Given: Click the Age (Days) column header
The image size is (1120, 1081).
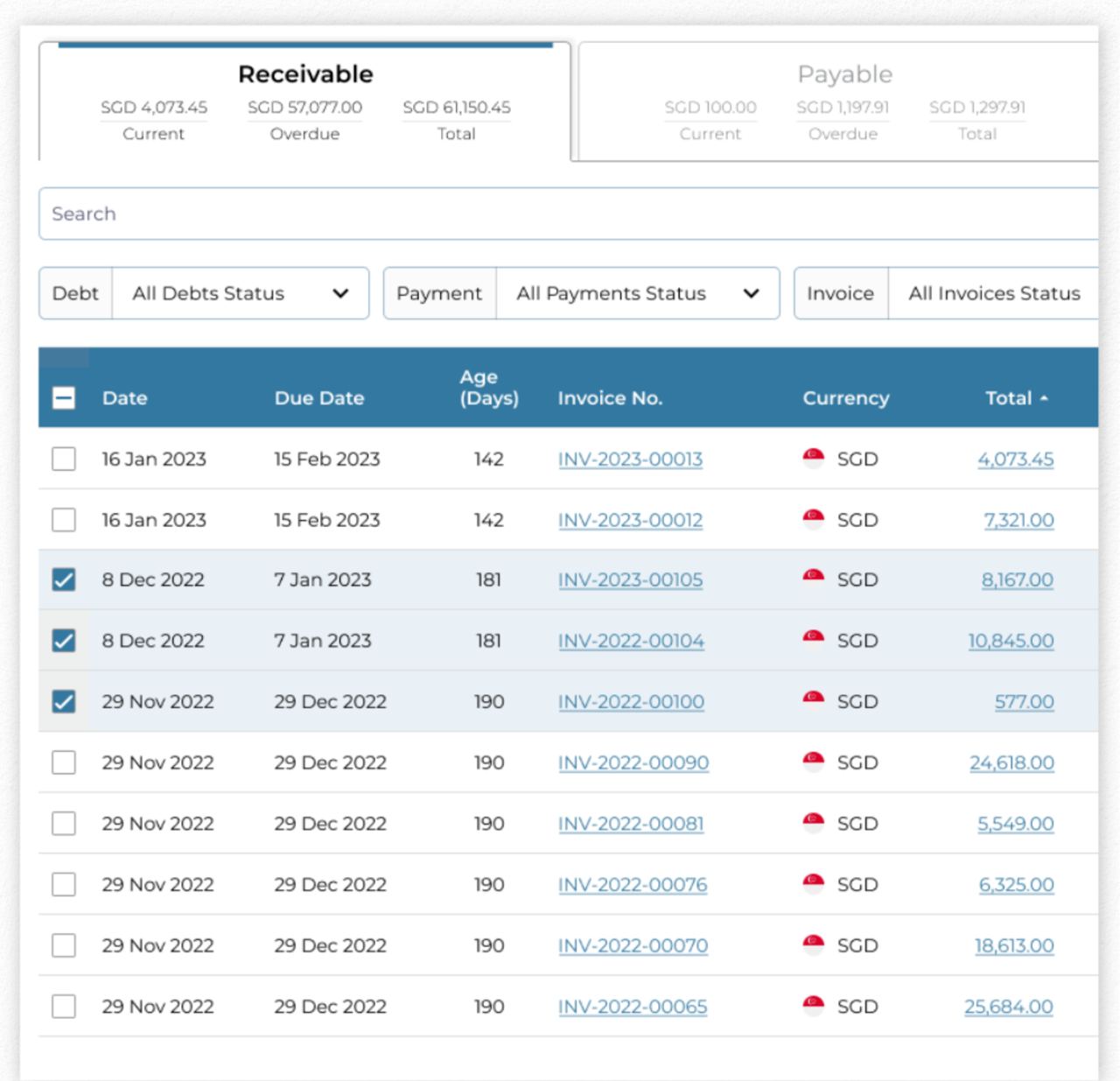Looking at the screenshot, I should coord(489,388).
